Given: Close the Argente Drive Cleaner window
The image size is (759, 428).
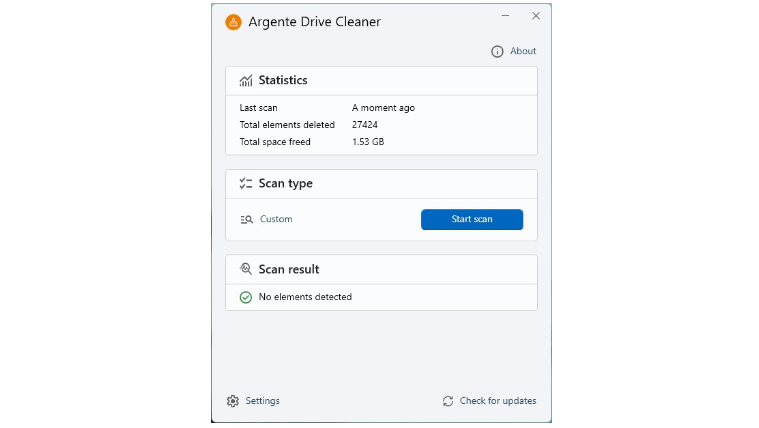Looking at the screenshot, I should 536,16.
